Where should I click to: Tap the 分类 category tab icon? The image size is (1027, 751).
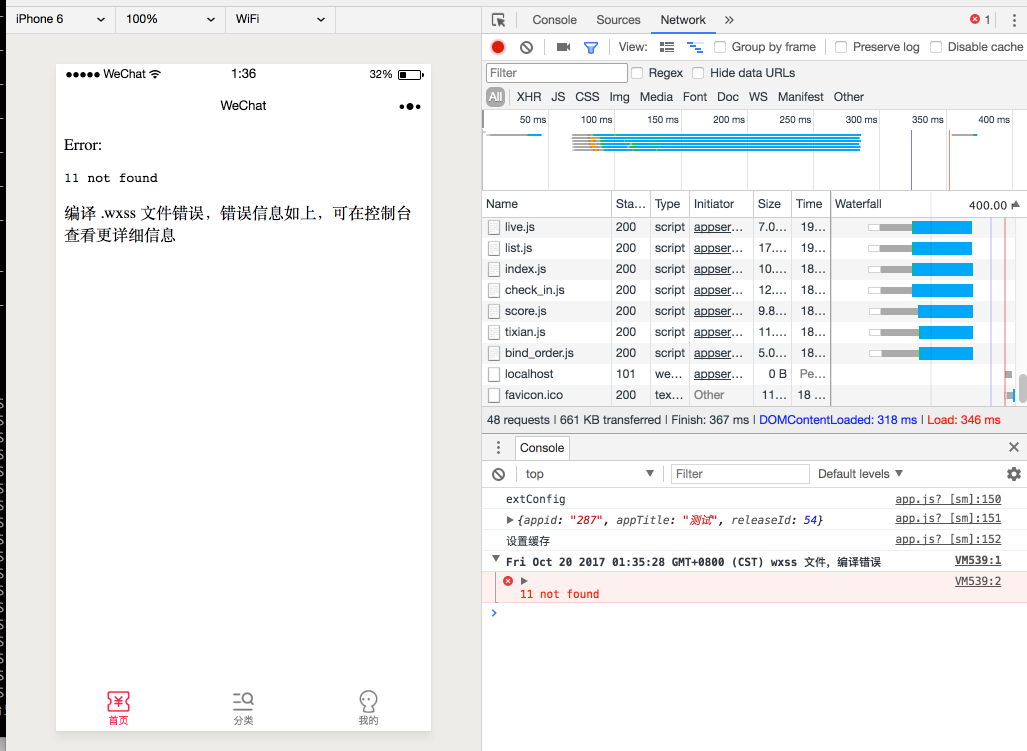pyautogui.click(x=243, y=702)
